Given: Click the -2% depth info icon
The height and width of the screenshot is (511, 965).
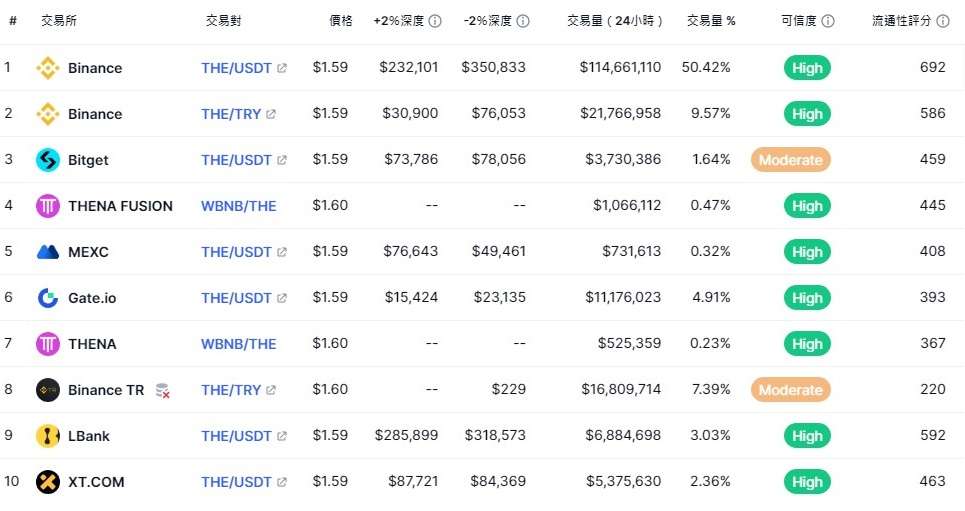Looking at the screenshot, I should (523, 21).
